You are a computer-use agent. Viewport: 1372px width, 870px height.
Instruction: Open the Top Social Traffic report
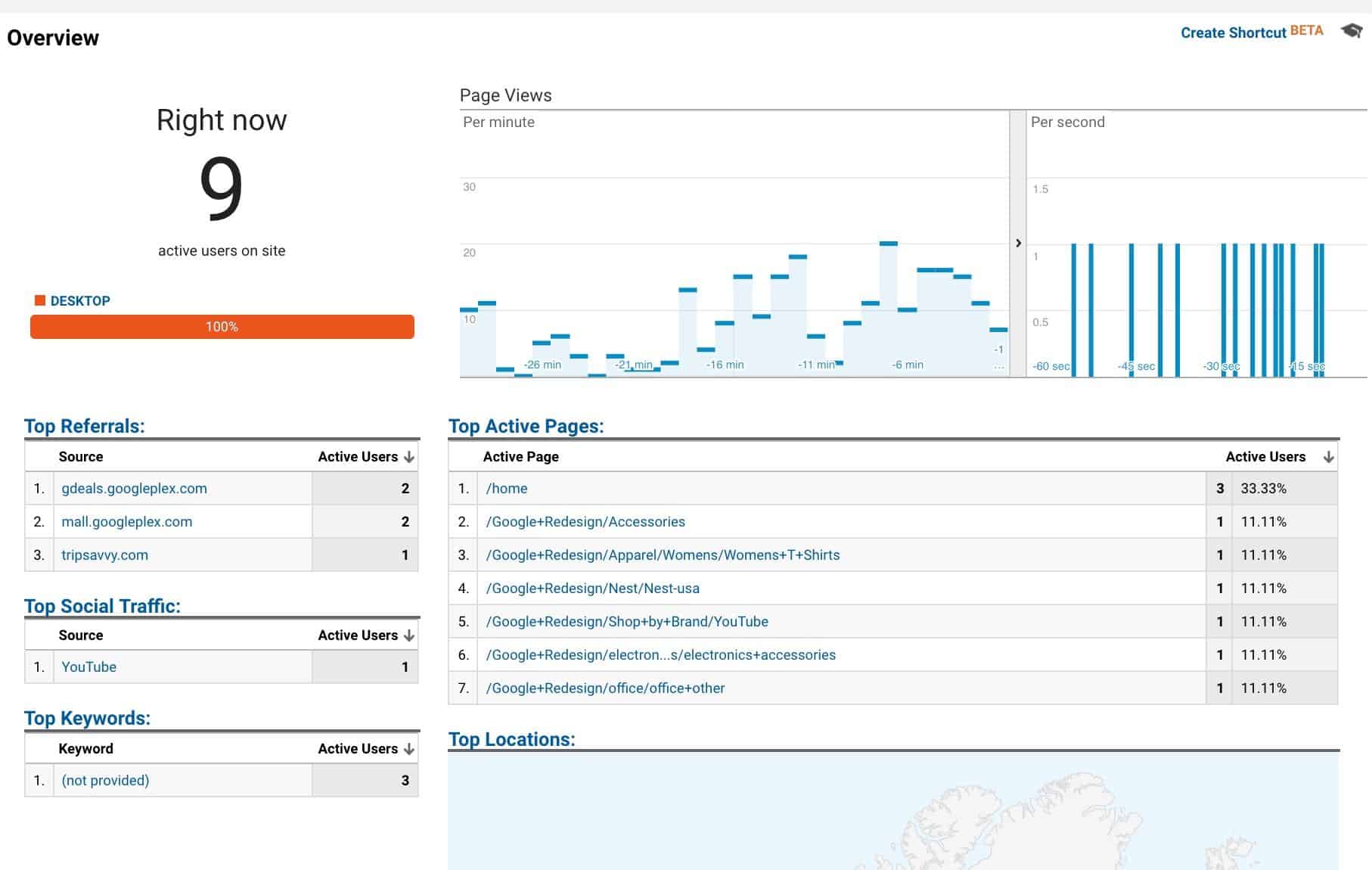click(102, 606)
